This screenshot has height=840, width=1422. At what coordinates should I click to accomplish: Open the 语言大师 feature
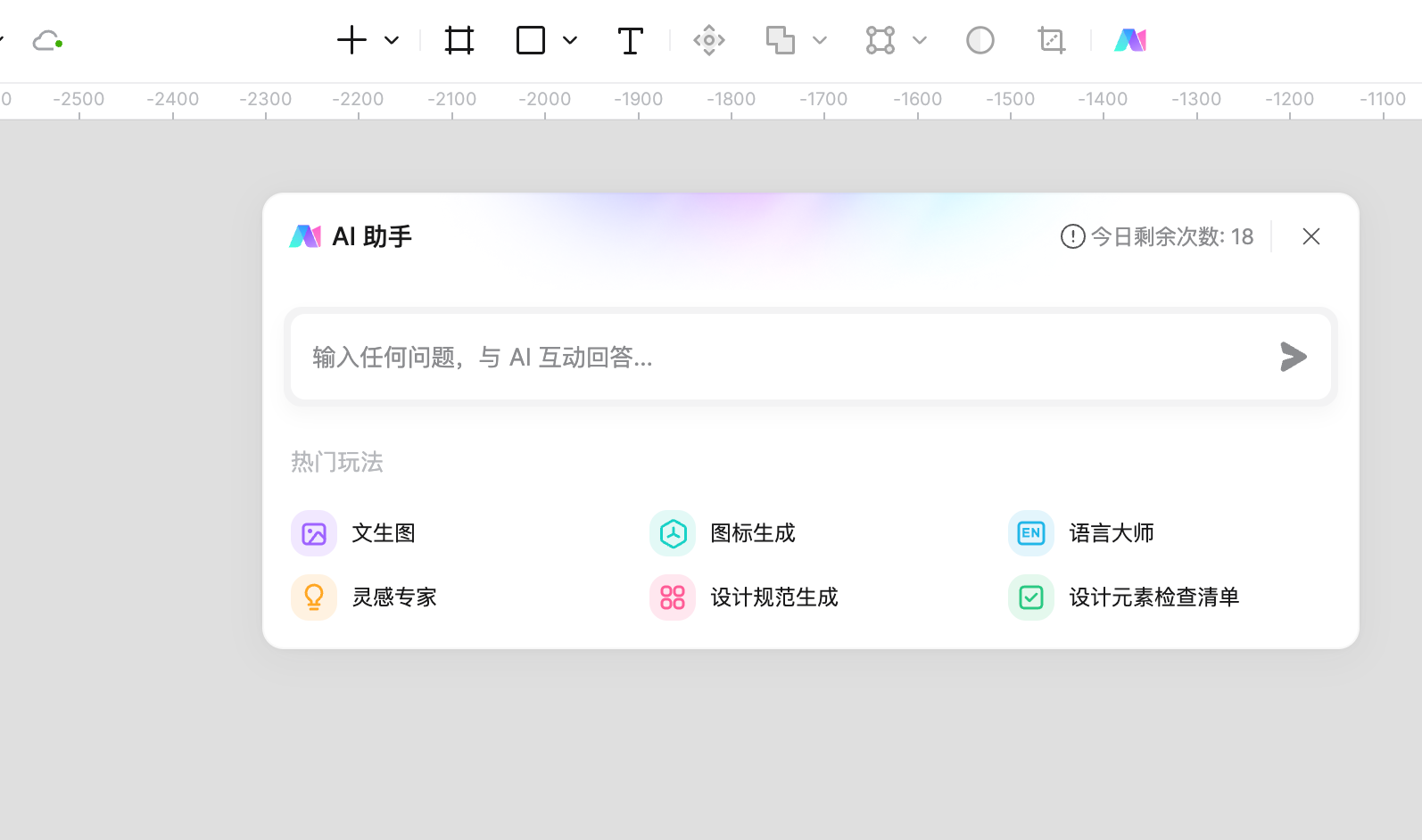[x=1081, y=533]
